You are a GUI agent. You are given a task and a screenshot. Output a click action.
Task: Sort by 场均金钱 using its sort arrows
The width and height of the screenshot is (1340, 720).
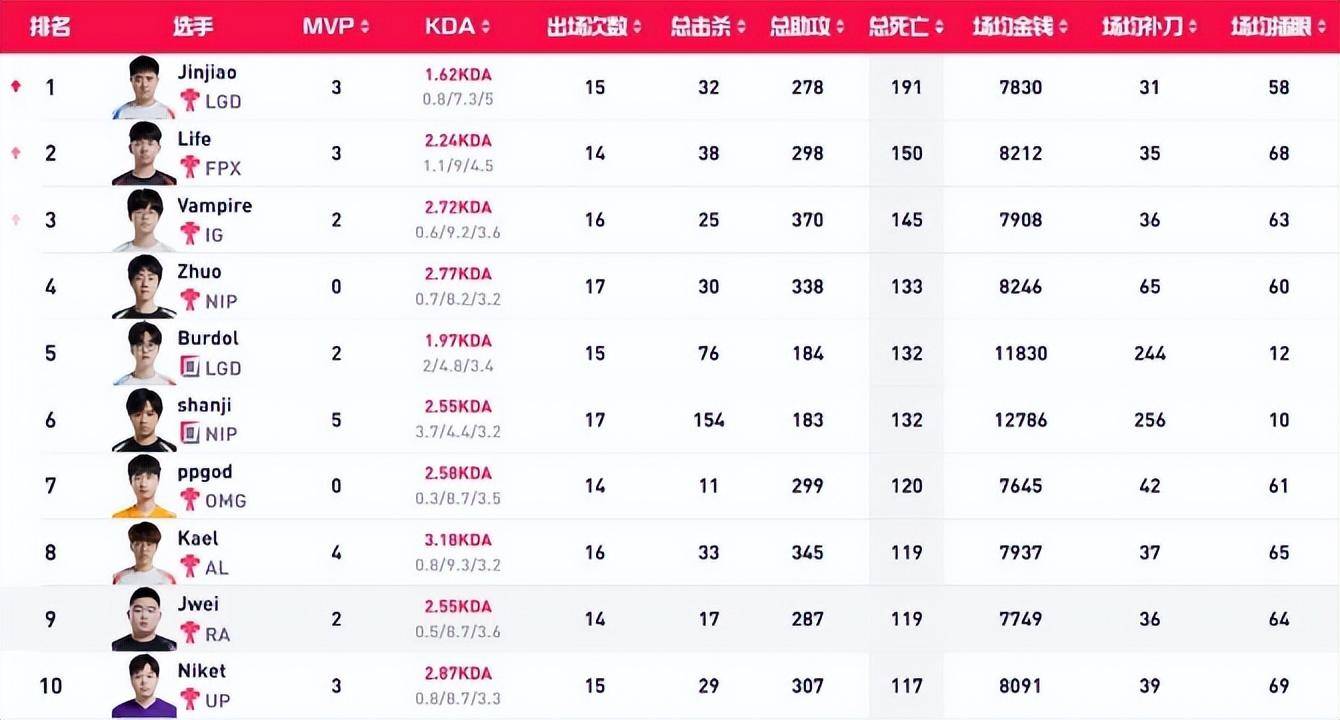(x=1063, y=27)
